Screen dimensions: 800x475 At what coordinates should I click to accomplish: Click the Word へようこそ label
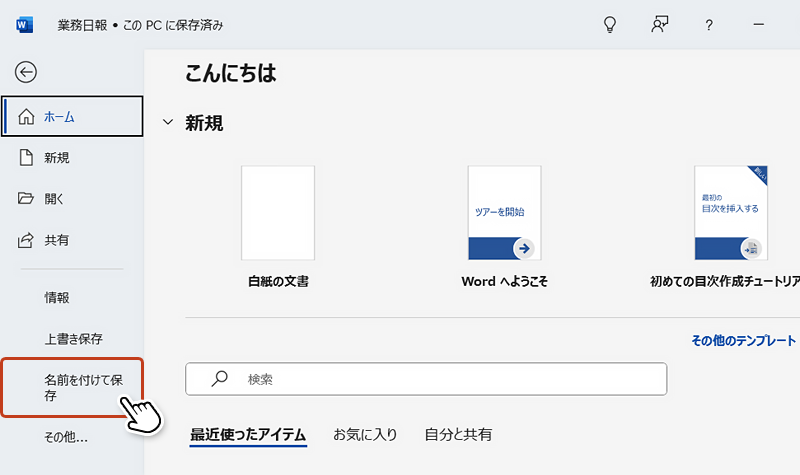505,282
